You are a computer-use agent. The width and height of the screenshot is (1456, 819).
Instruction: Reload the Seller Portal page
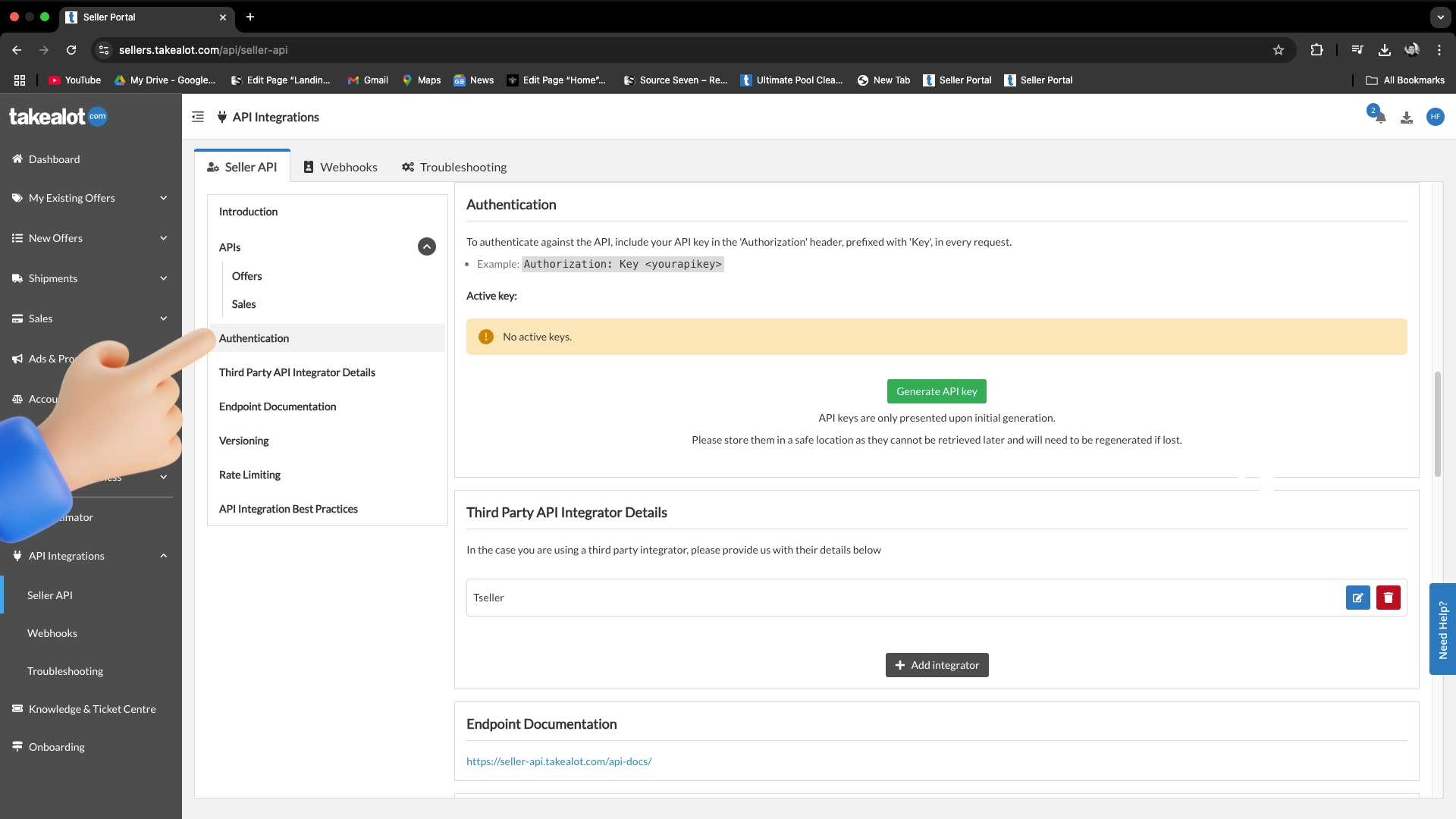click(x=71, y=50)
